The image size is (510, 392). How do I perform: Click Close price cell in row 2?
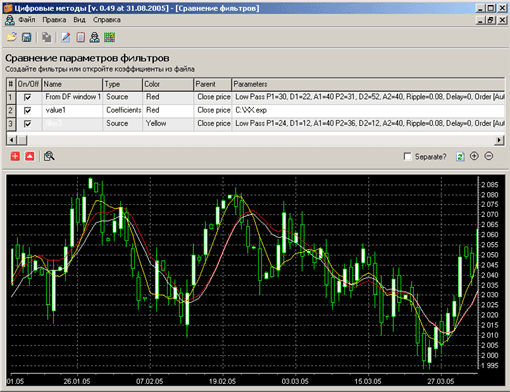pyautogui.click(x=213, y=110)
